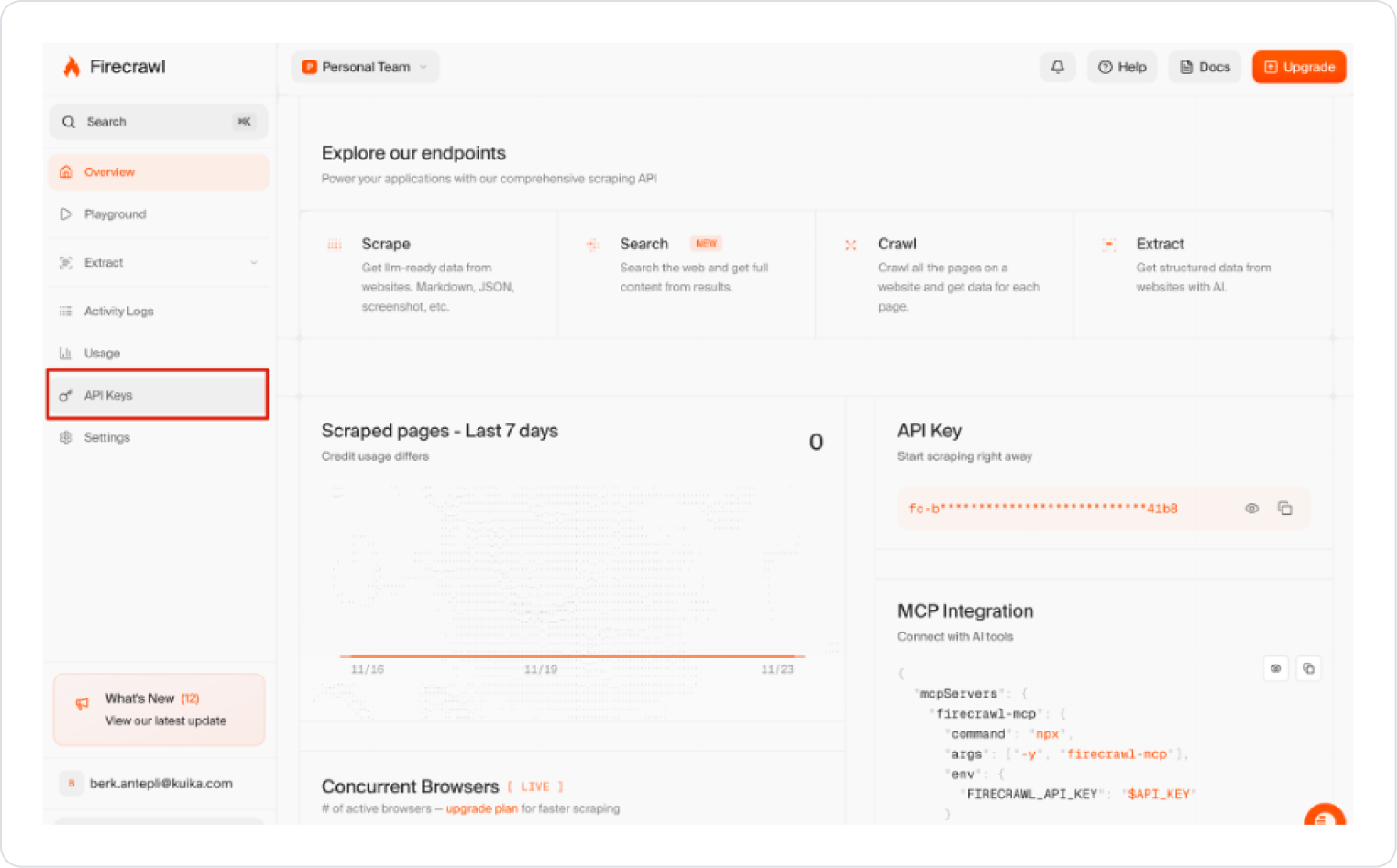
Task: Open the Search endpoint card
Action: 687,275
